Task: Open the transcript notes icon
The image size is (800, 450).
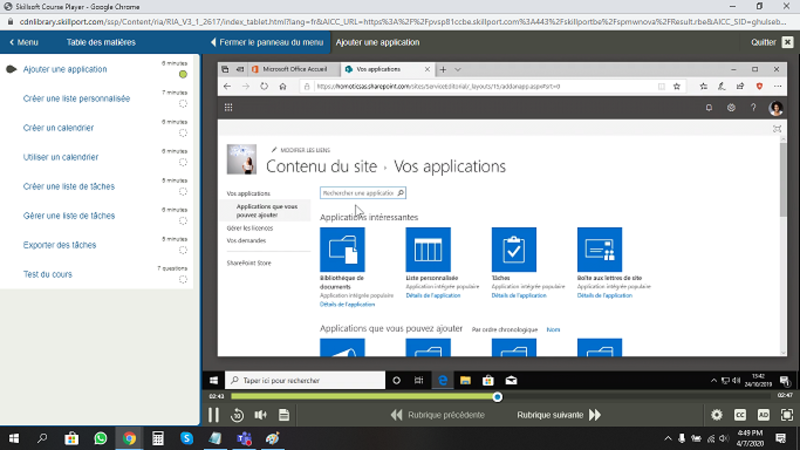Action: (x=284, y=415)
